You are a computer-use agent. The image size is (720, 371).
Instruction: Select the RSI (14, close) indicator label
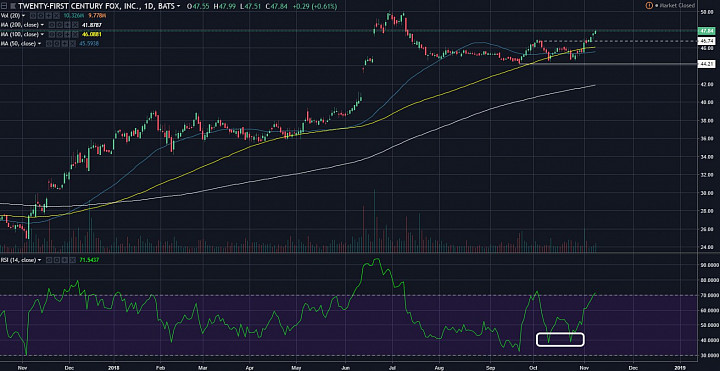click(18, 260)
